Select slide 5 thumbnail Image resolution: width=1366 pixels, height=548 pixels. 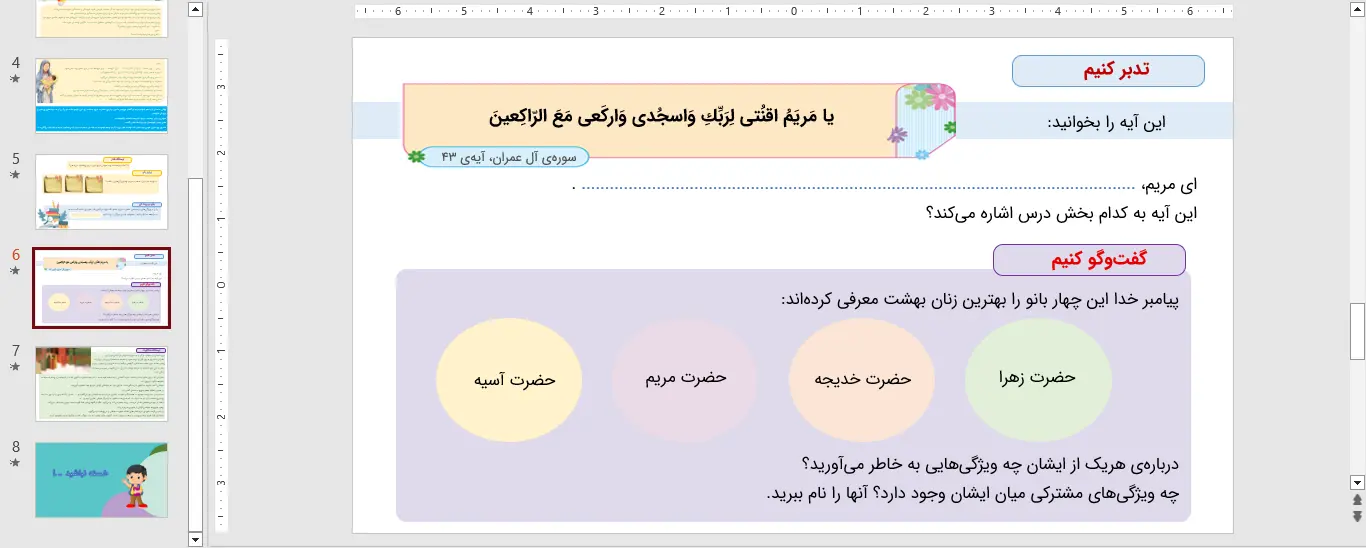click(x=101, y=192)
